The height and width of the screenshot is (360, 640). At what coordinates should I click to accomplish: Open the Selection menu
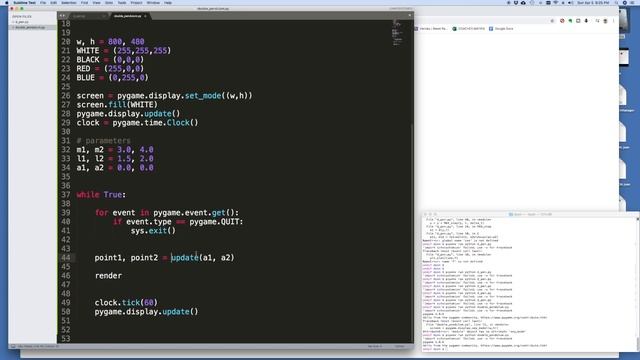click(x=69, y=2)
